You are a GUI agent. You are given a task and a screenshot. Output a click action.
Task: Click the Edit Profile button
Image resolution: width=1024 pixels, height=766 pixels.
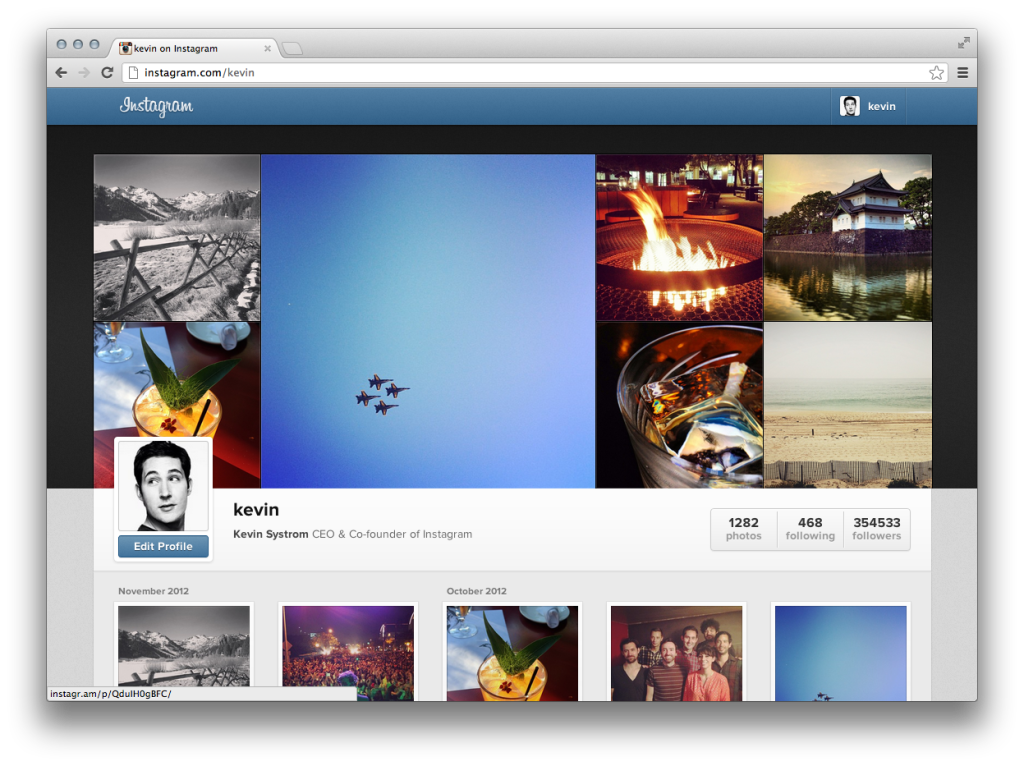click(x=162, y=546)
